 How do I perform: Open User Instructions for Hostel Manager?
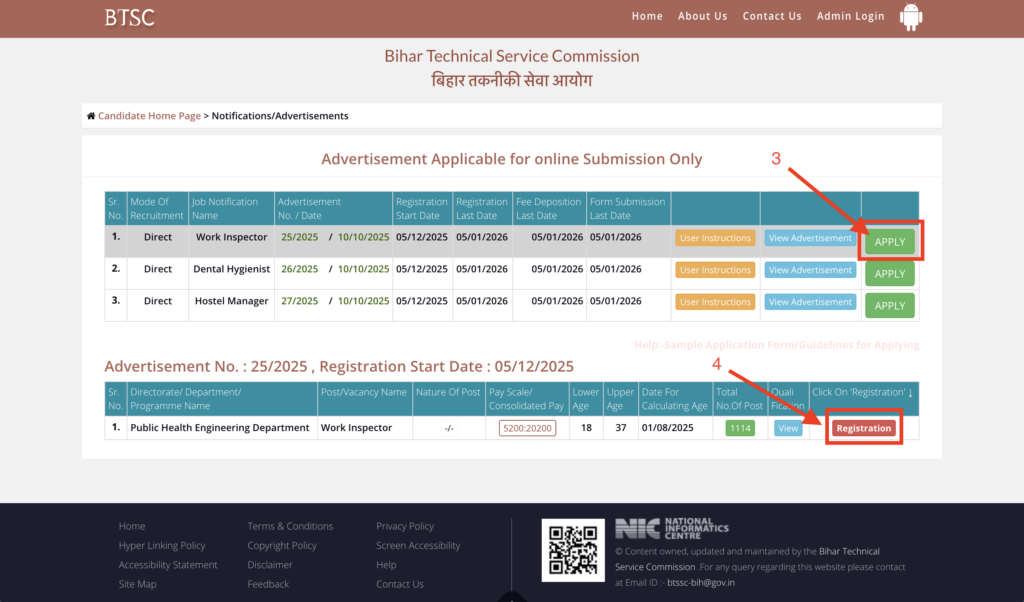[x=715, y=302]
